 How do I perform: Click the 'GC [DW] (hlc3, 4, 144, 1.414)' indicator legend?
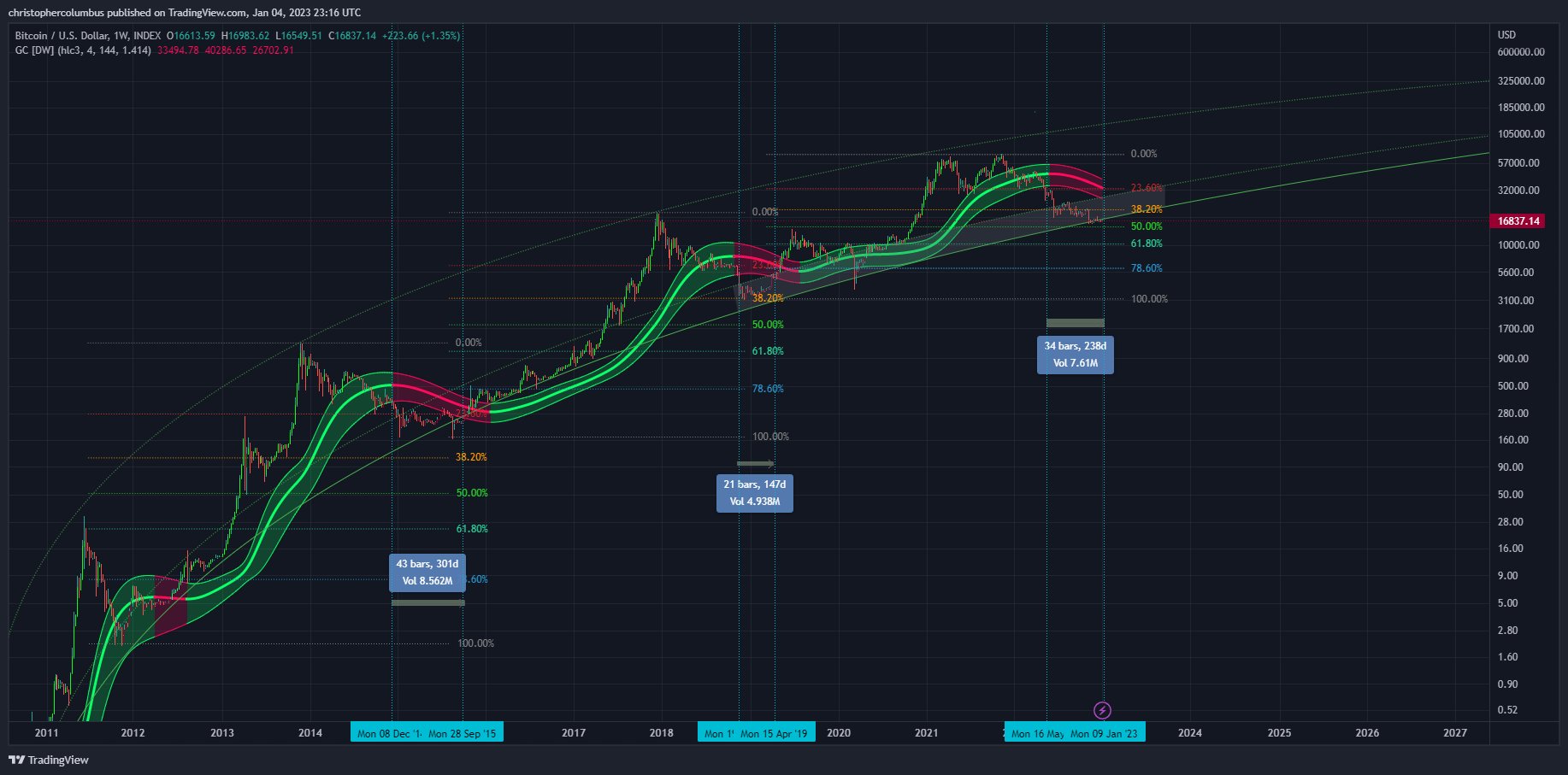83,50
